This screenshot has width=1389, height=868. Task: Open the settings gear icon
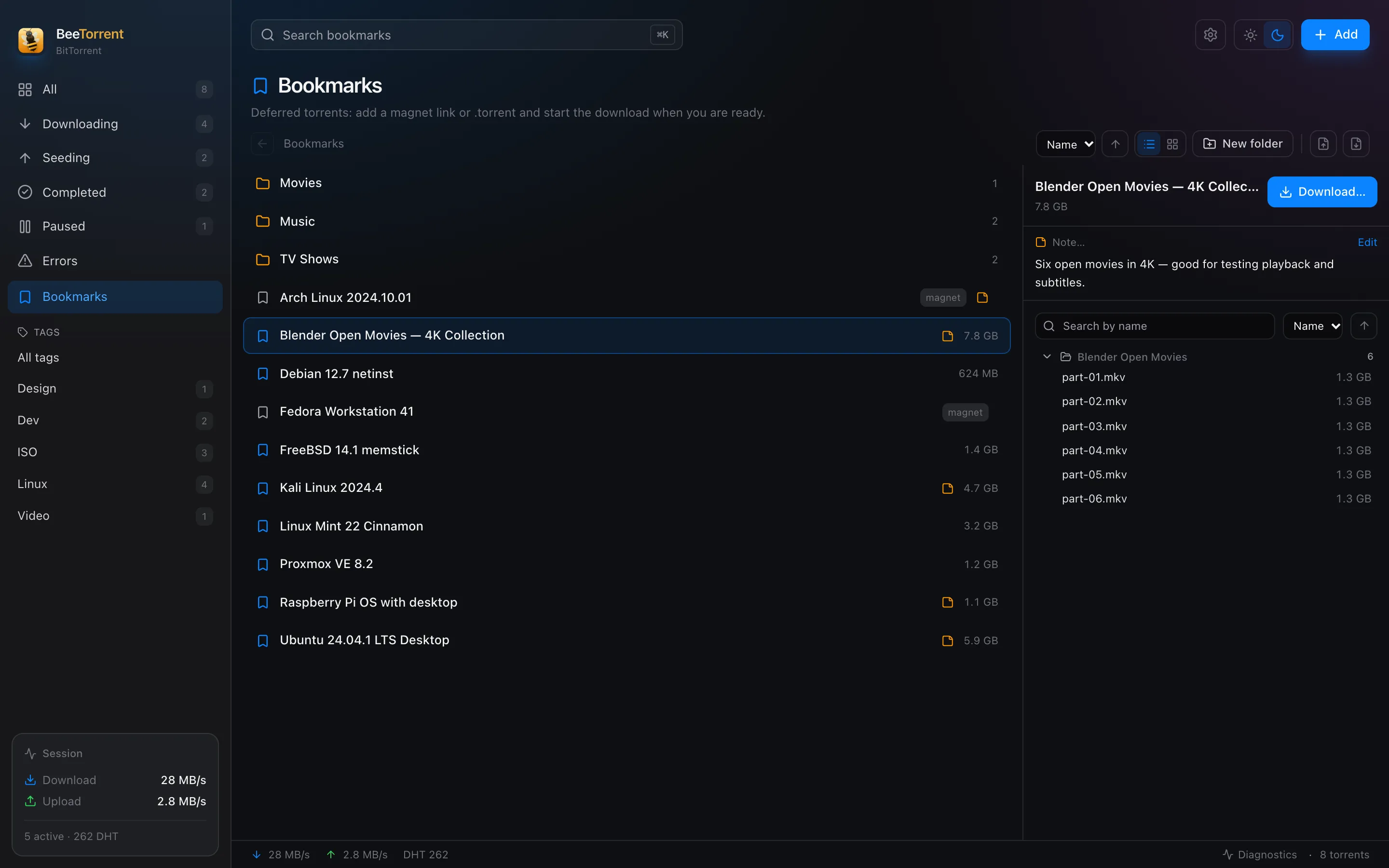[x=1210, y=35]
